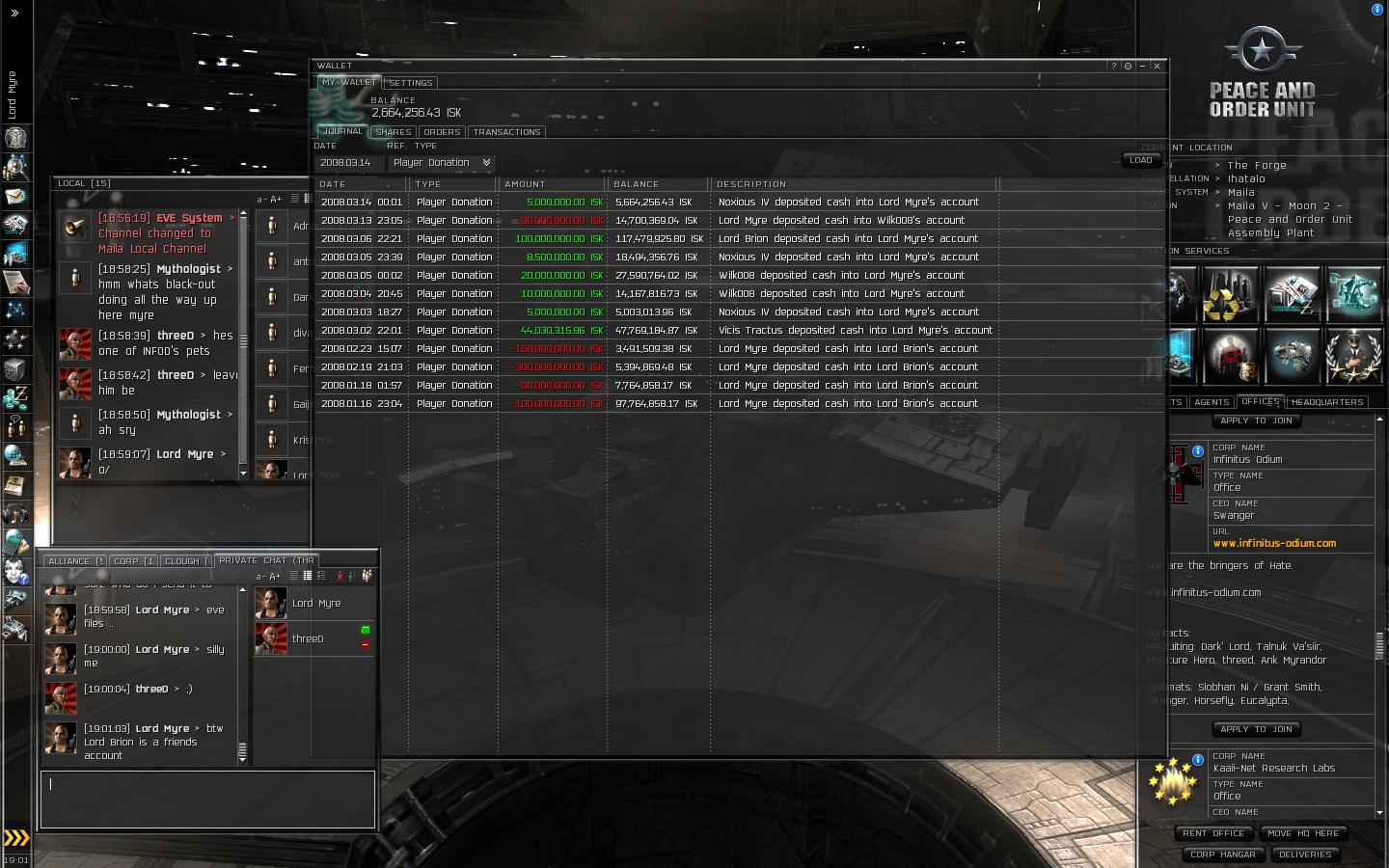This screenshot has width=1389, height=868.
Task: Open the browser globe icon in the sidebar
Action: click(15, 455)
